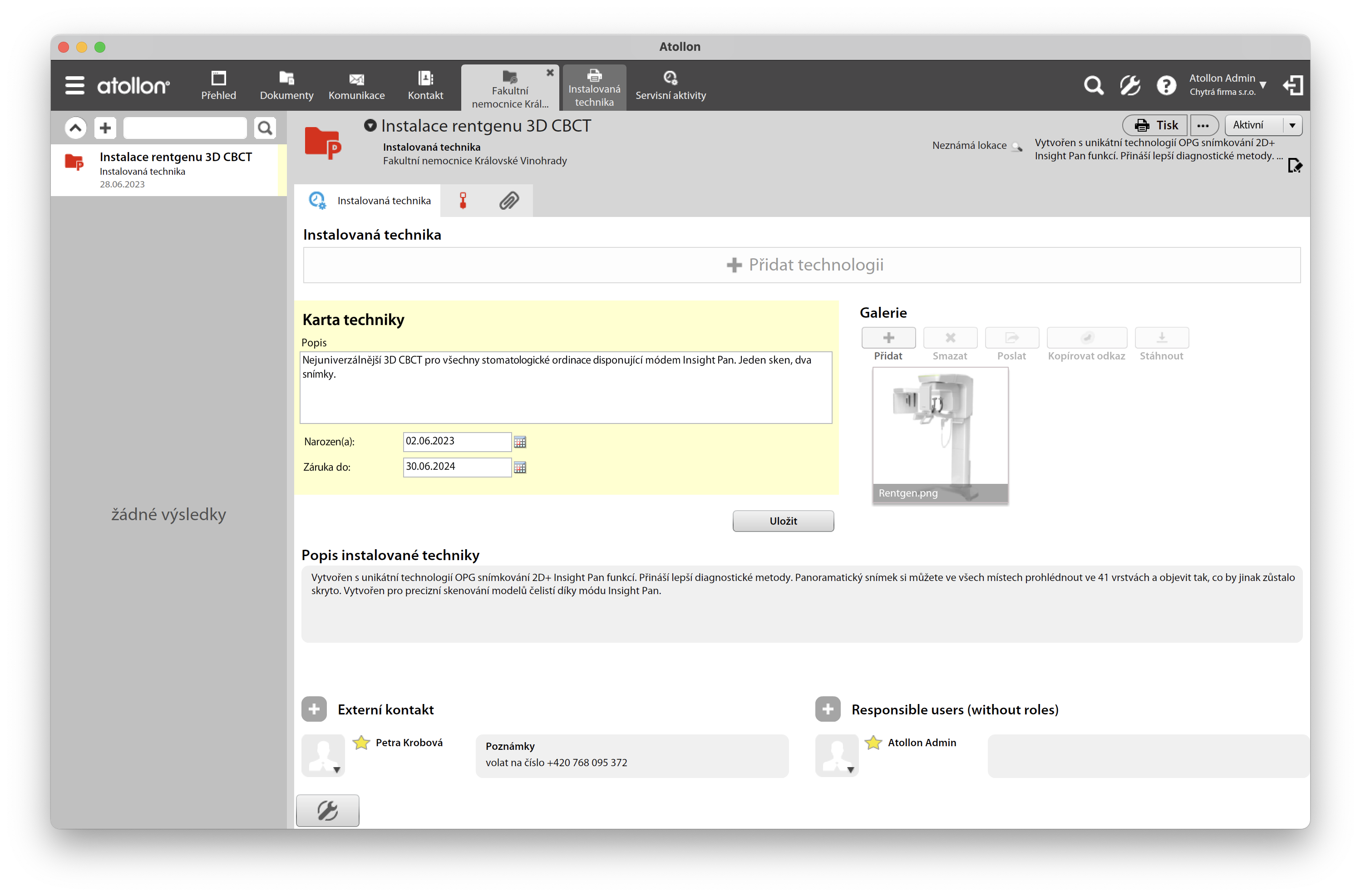Viewport: 1361px width, 896px height.
Task: Toggle favorite star for Petra Krobová
Action: point(361,743)
